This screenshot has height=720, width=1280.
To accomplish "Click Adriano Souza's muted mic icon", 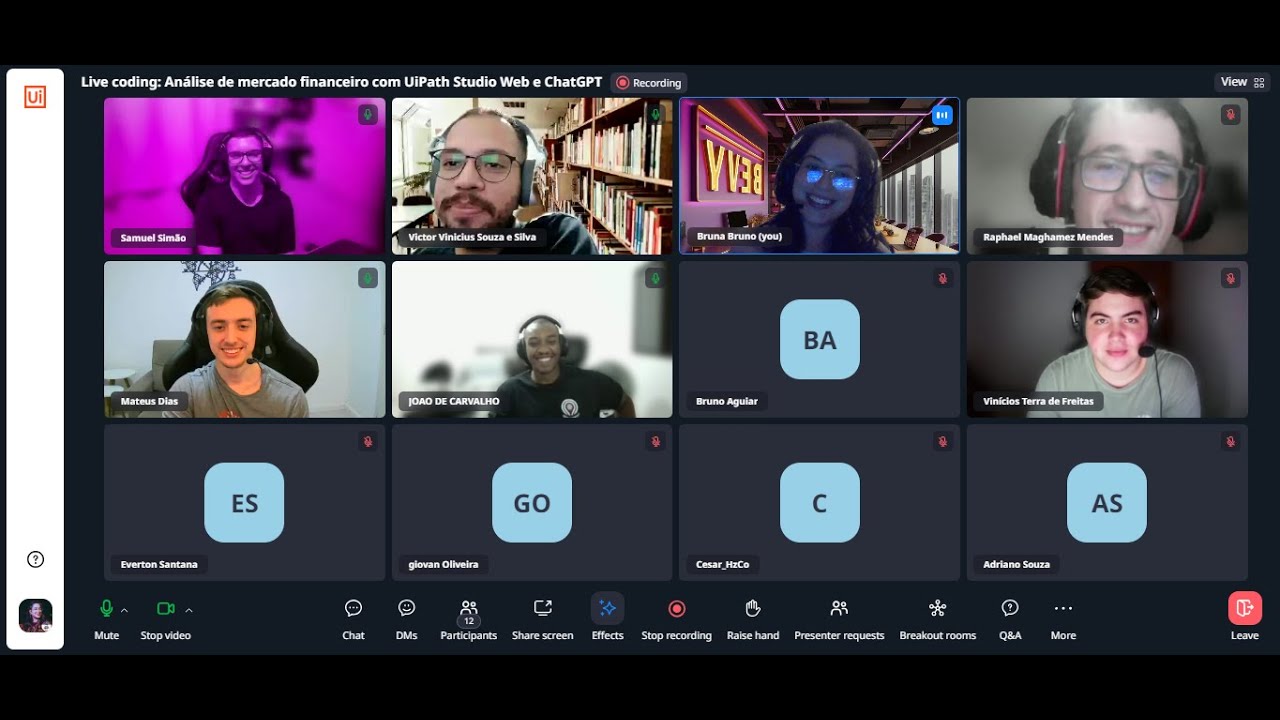I will click(1230, 441).
